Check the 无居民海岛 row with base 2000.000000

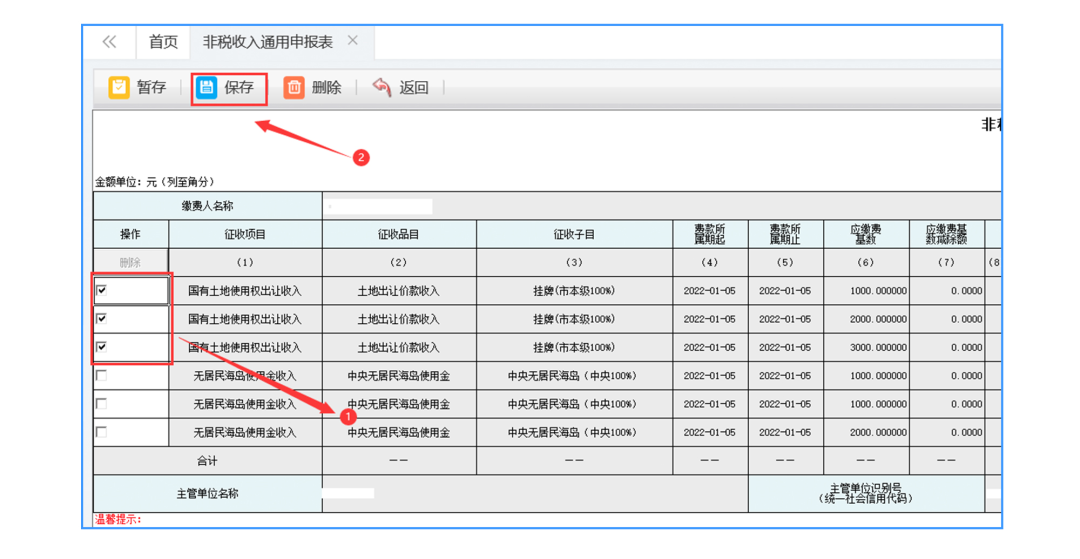pos(101,432)
